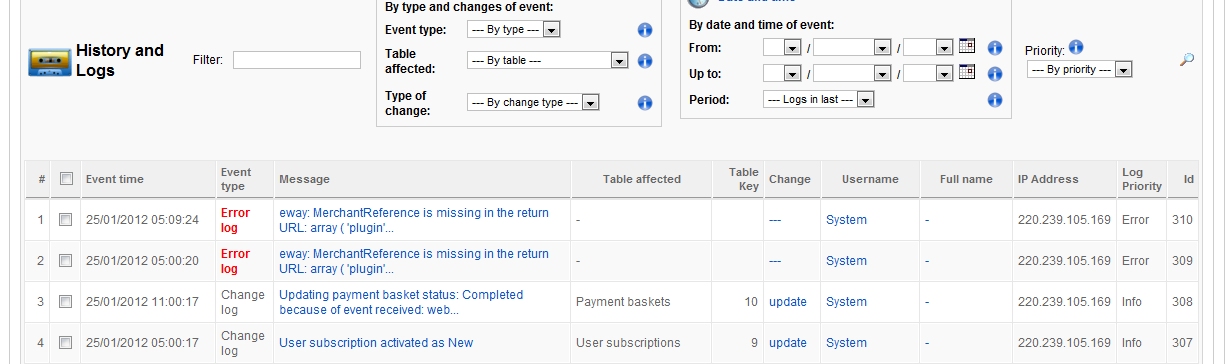Click info icon for Type of change

click(x=645, y=103)
